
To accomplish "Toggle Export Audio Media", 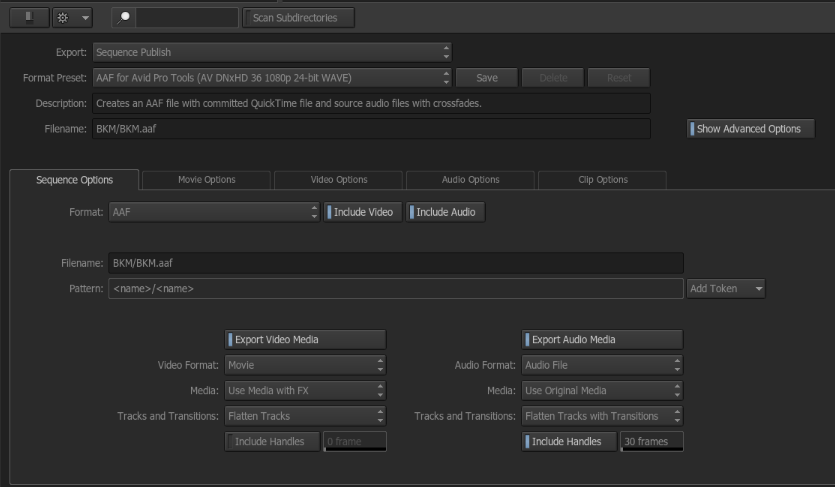I will [x=602, y=340].
